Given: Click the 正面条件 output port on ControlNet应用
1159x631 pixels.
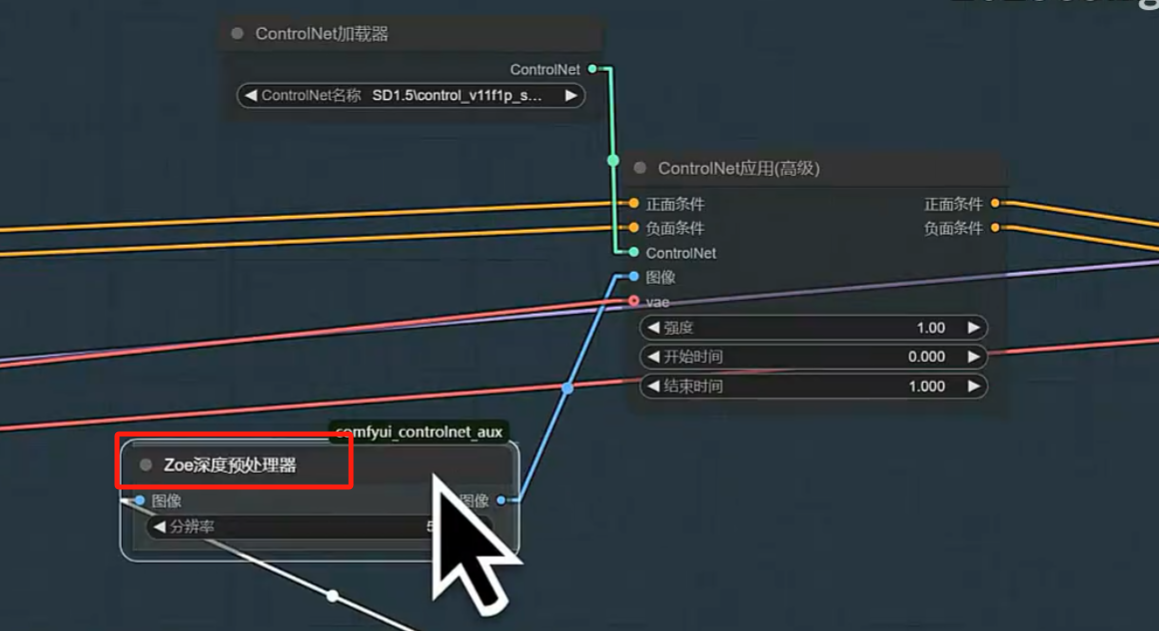Looking at the screenshot, I should click(995, 204).
